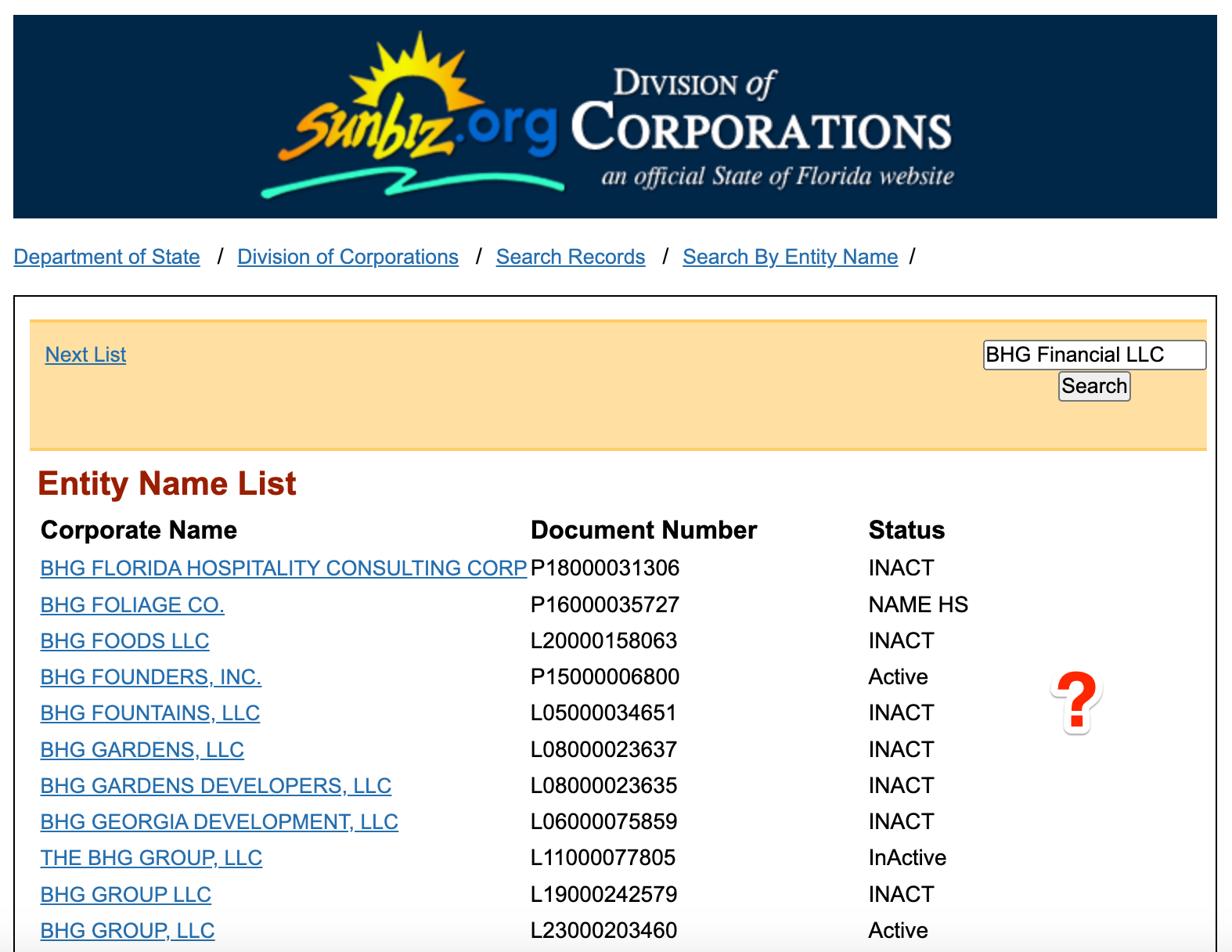The width and height of the screenshot is (1232, 952).
Task: Select document number L06000075859
Action: pyautogui.click(x=603, y=821)
